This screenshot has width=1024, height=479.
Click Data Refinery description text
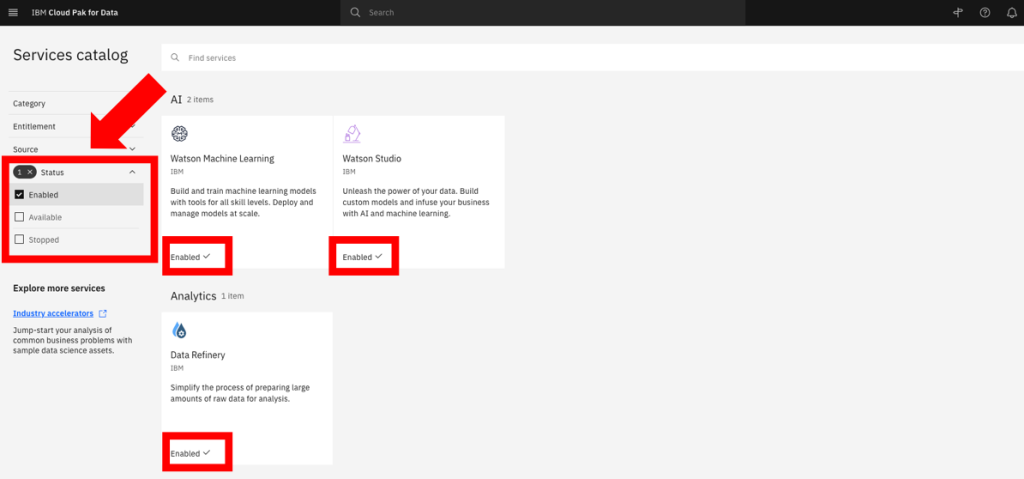[240, 393]
